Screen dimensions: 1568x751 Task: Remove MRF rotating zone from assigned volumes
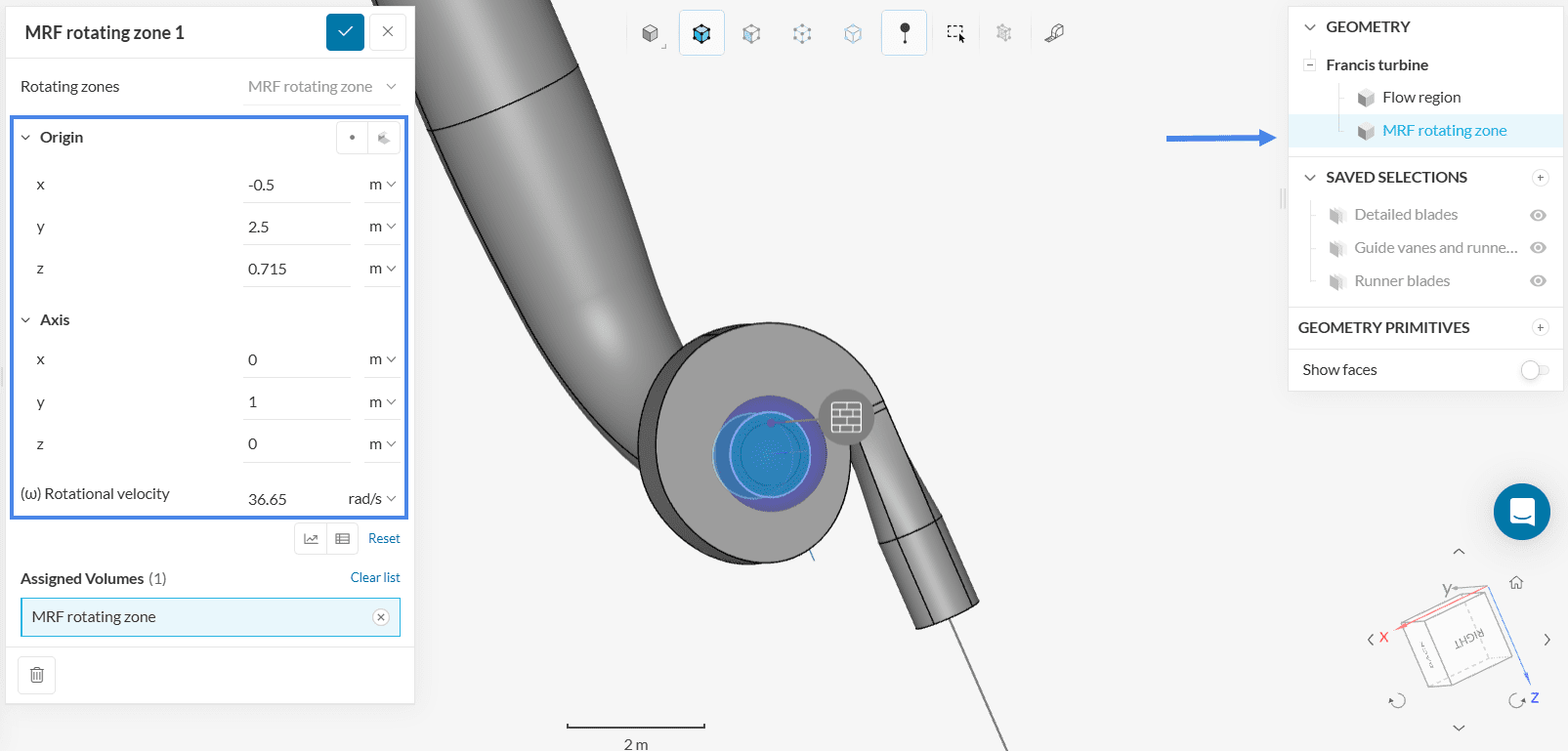pos(381,617)
